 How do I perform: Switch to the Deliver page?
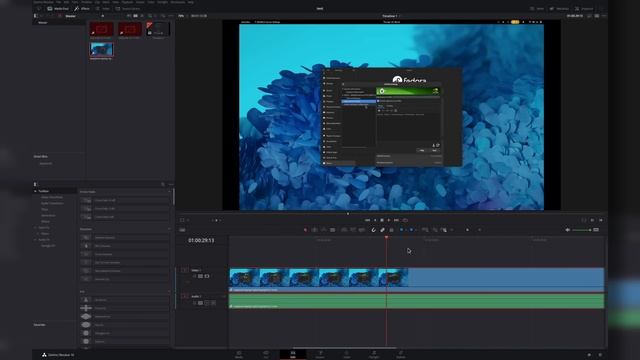[x=401, y=354]
